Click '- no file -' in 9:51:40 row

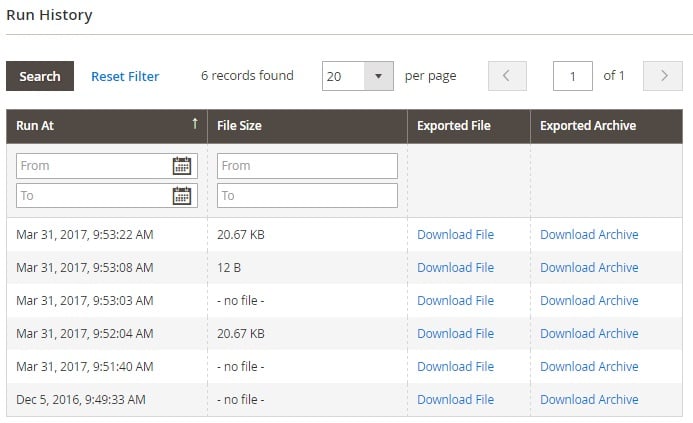(x=240, y=366)
